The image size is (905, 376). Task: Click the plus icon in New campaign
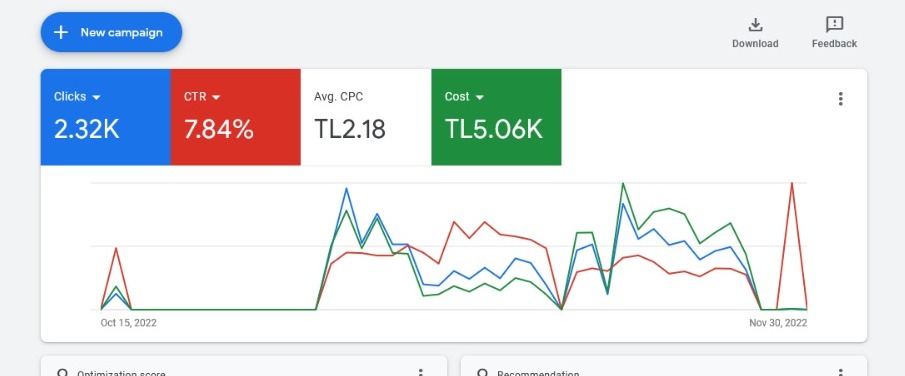coord(61,32)
